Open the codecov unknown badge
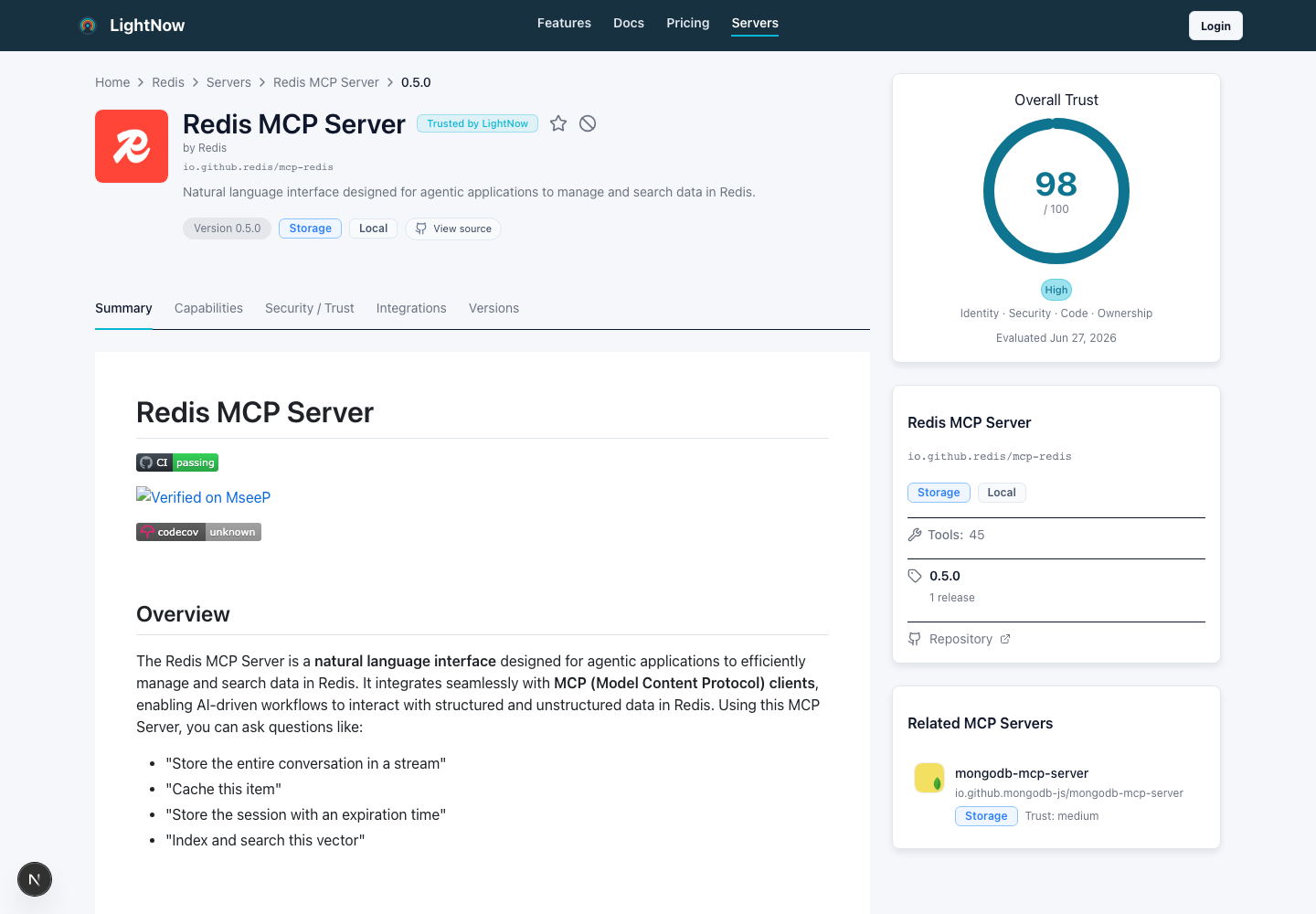 pyautogui.click(x=198, y=532)
